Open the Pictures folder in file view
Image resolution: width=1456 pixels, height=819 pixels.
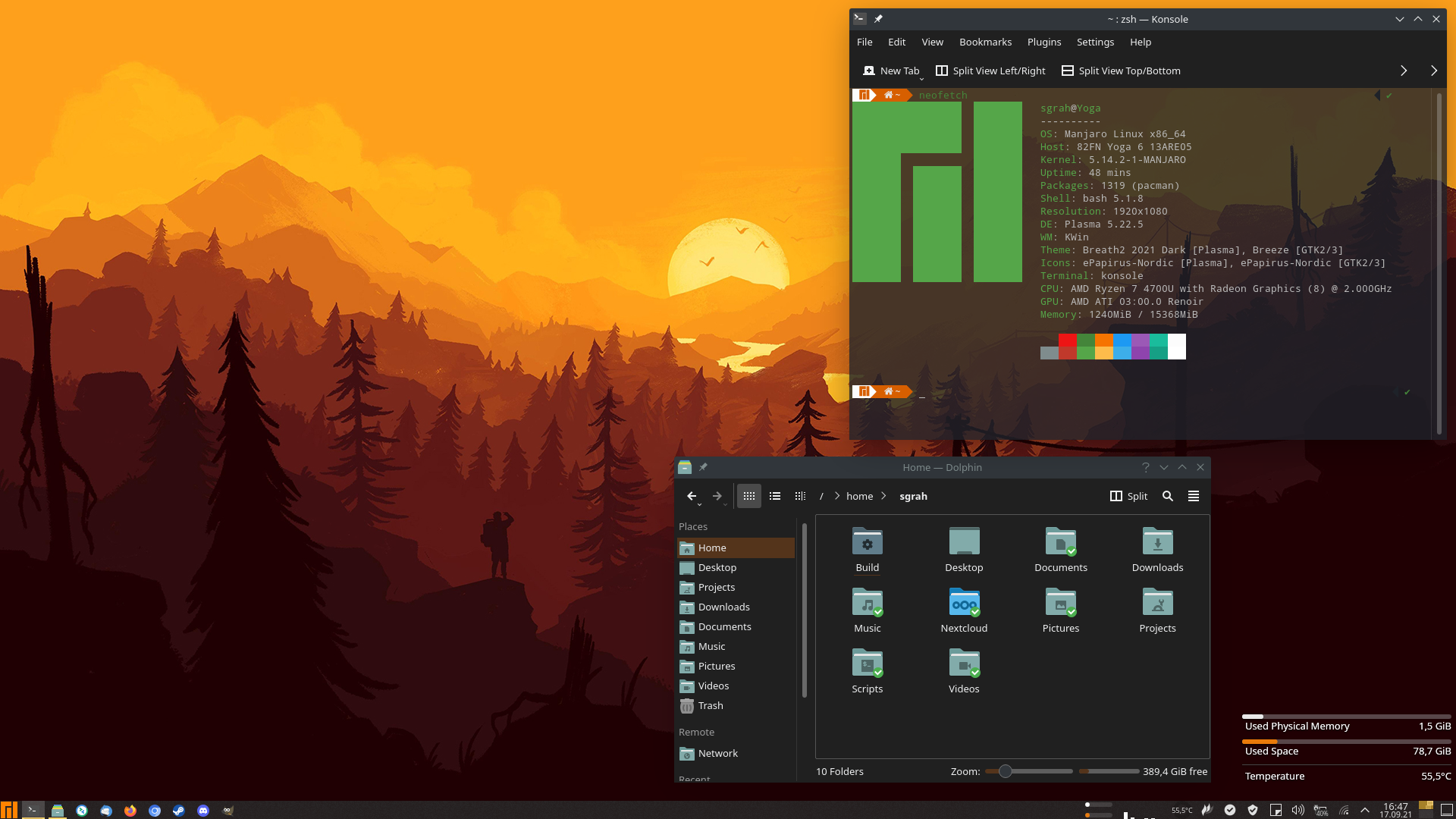[x=1060, y=610]
